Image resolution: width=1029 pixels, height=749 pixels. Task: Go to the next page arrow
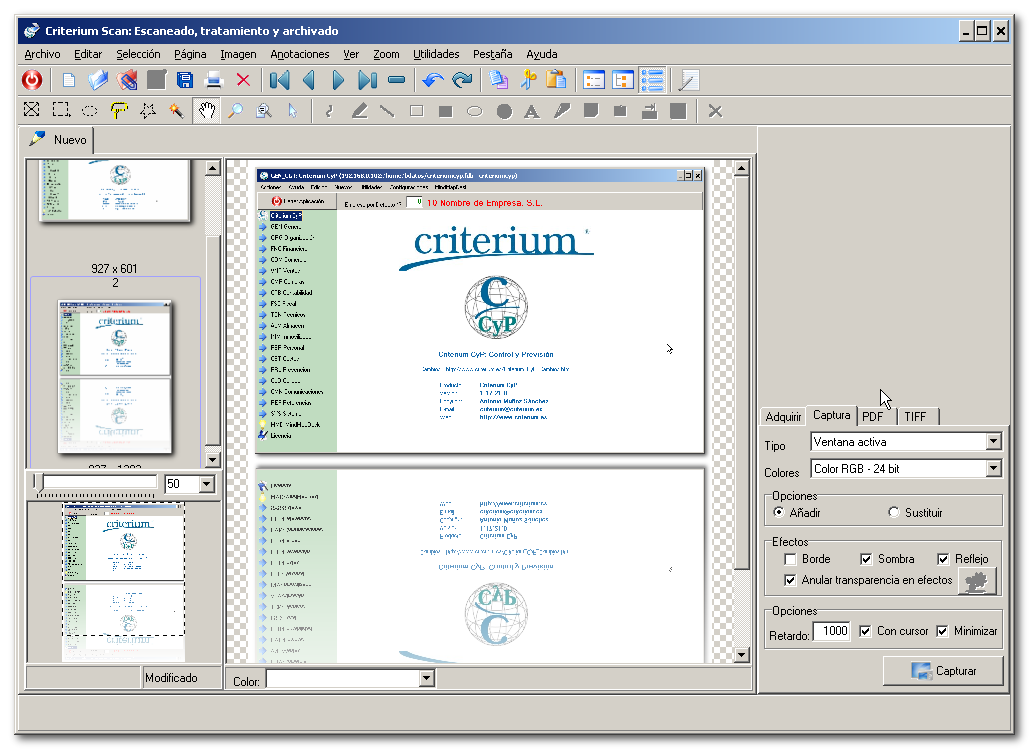[338, 80]
